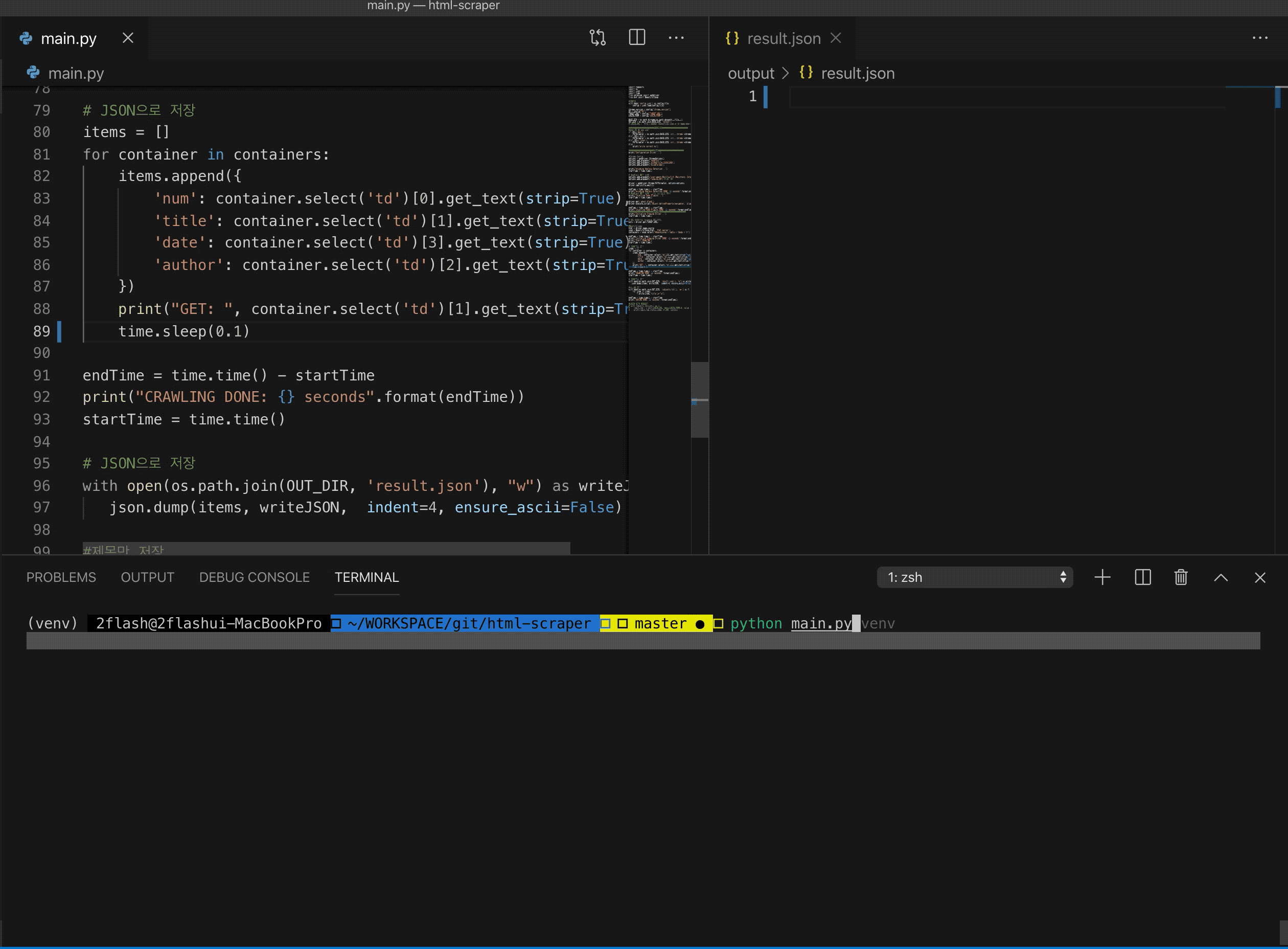Split the main.py editor right
This screenshot has height=949, width=1288.
pyautogui.click(x=637, y=38)
